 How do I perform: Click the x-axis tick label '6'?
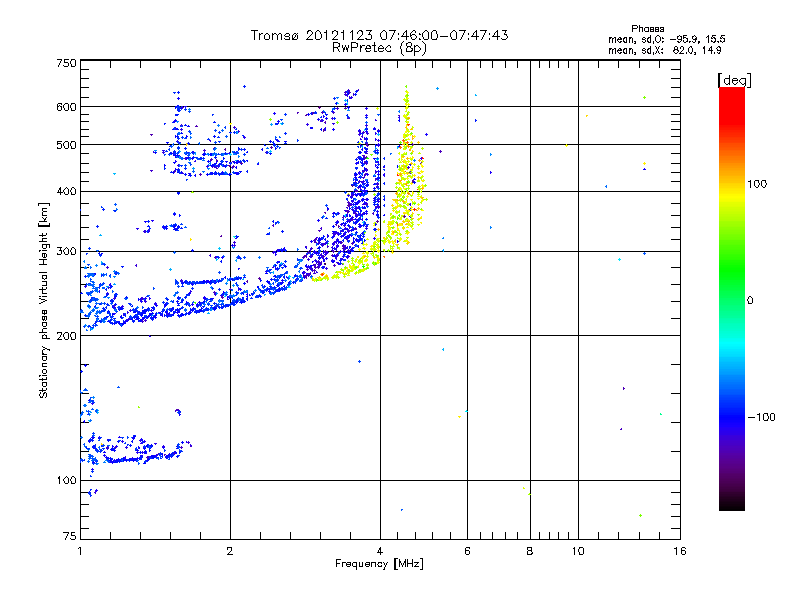tap(467, 551)
